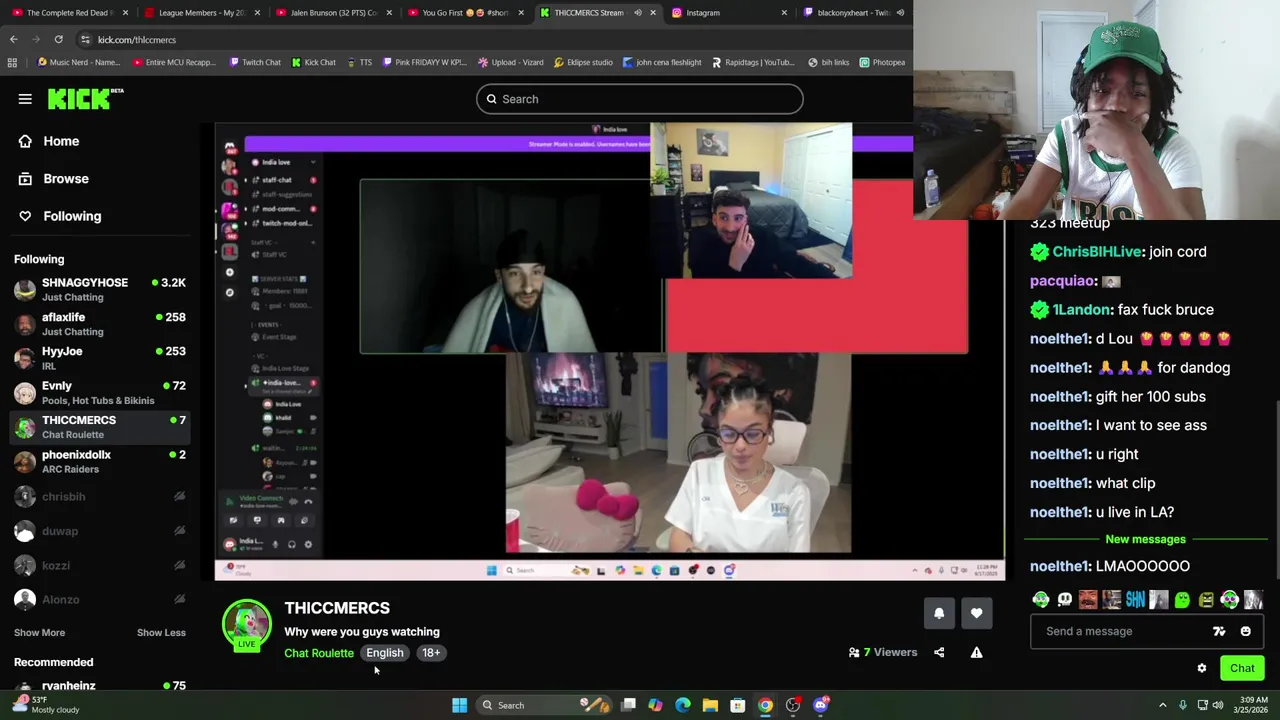
Task: Open phoenixdollx channel from Following list
Action: 100,461
